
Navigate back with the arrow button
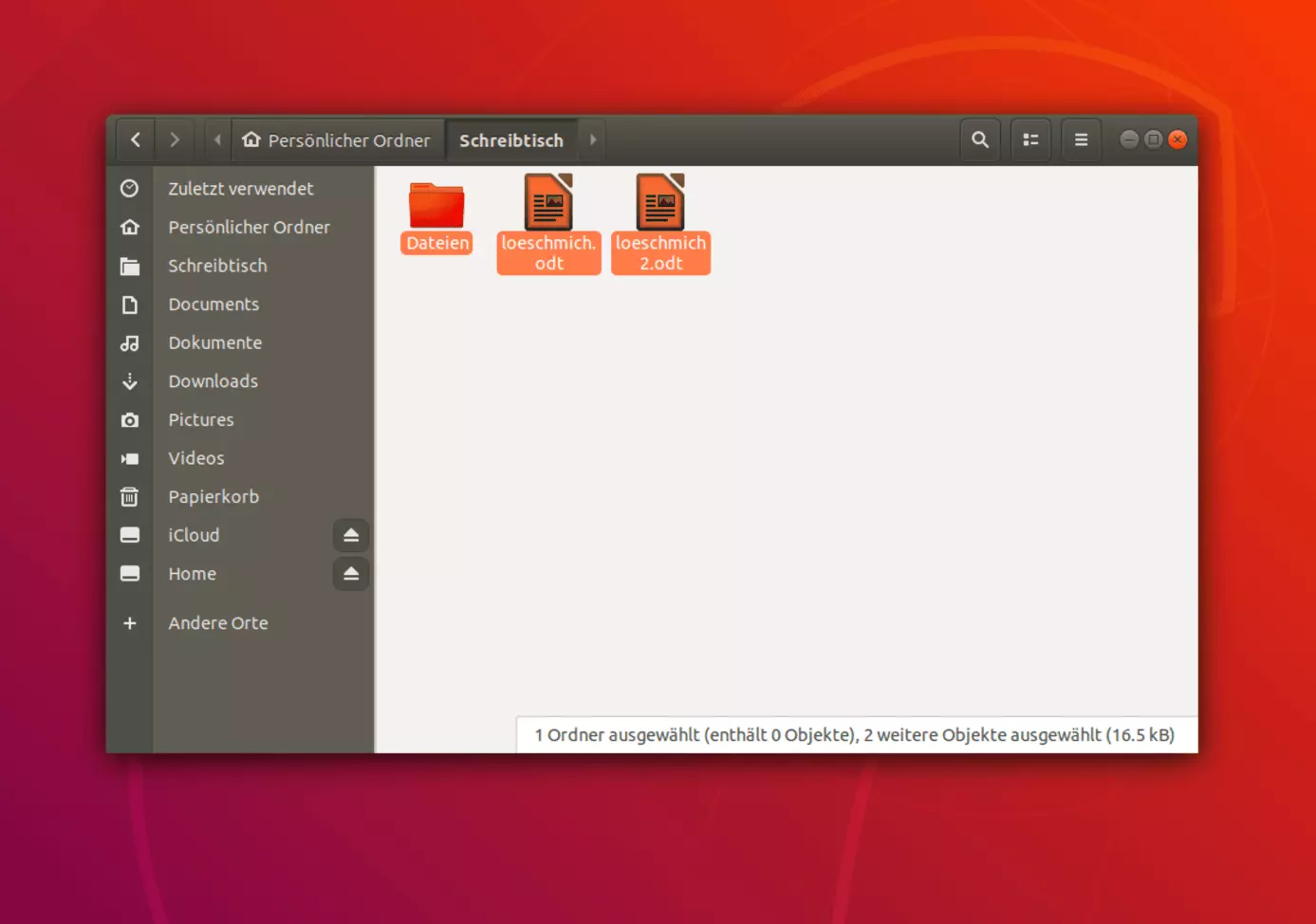click(x=135, y=139)
